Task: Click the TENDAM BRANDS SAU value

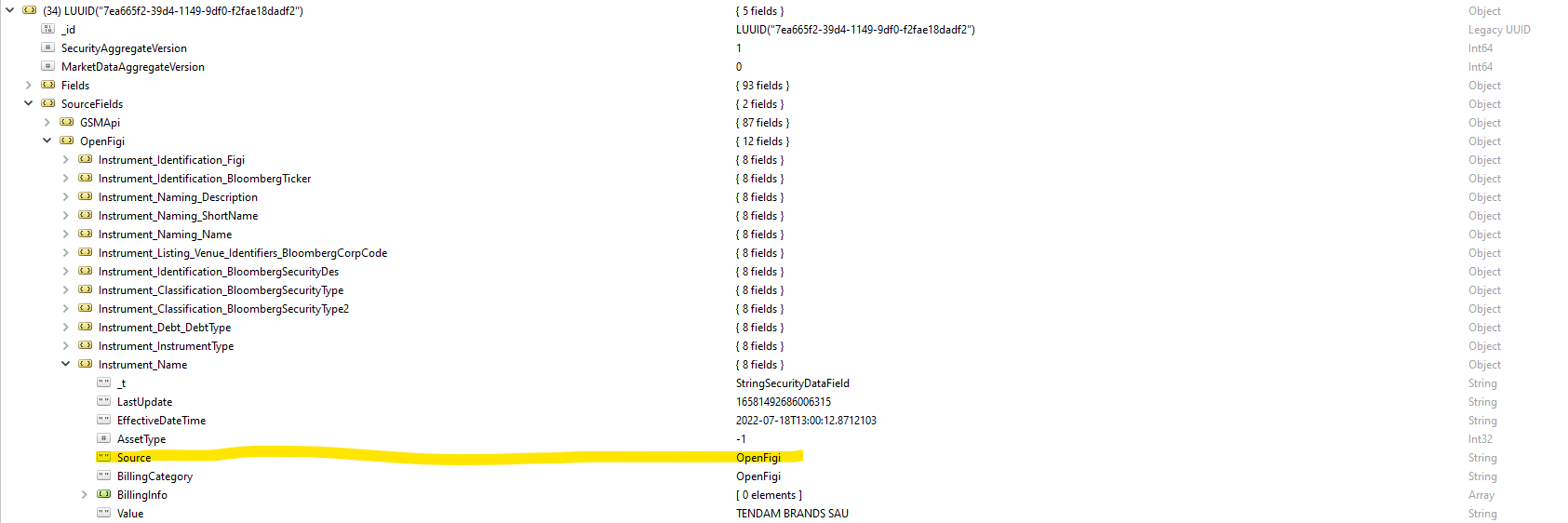Action: click(792, 514)
